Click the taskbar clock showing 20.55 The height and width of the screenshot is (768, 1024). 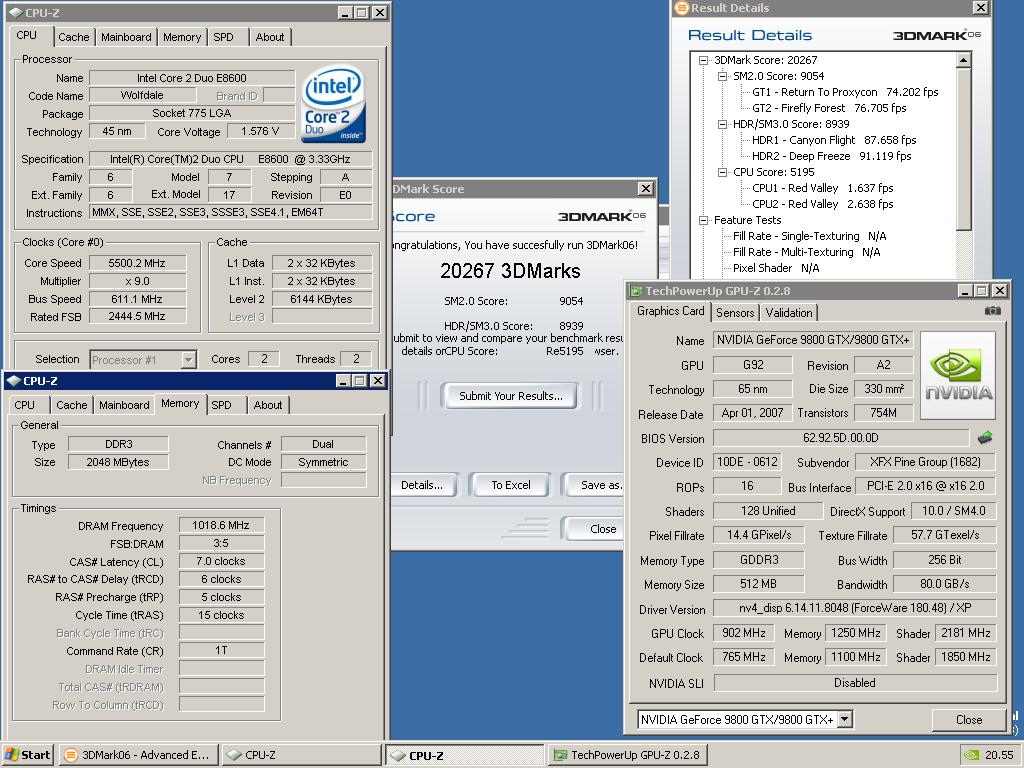(x=999, y=755)
